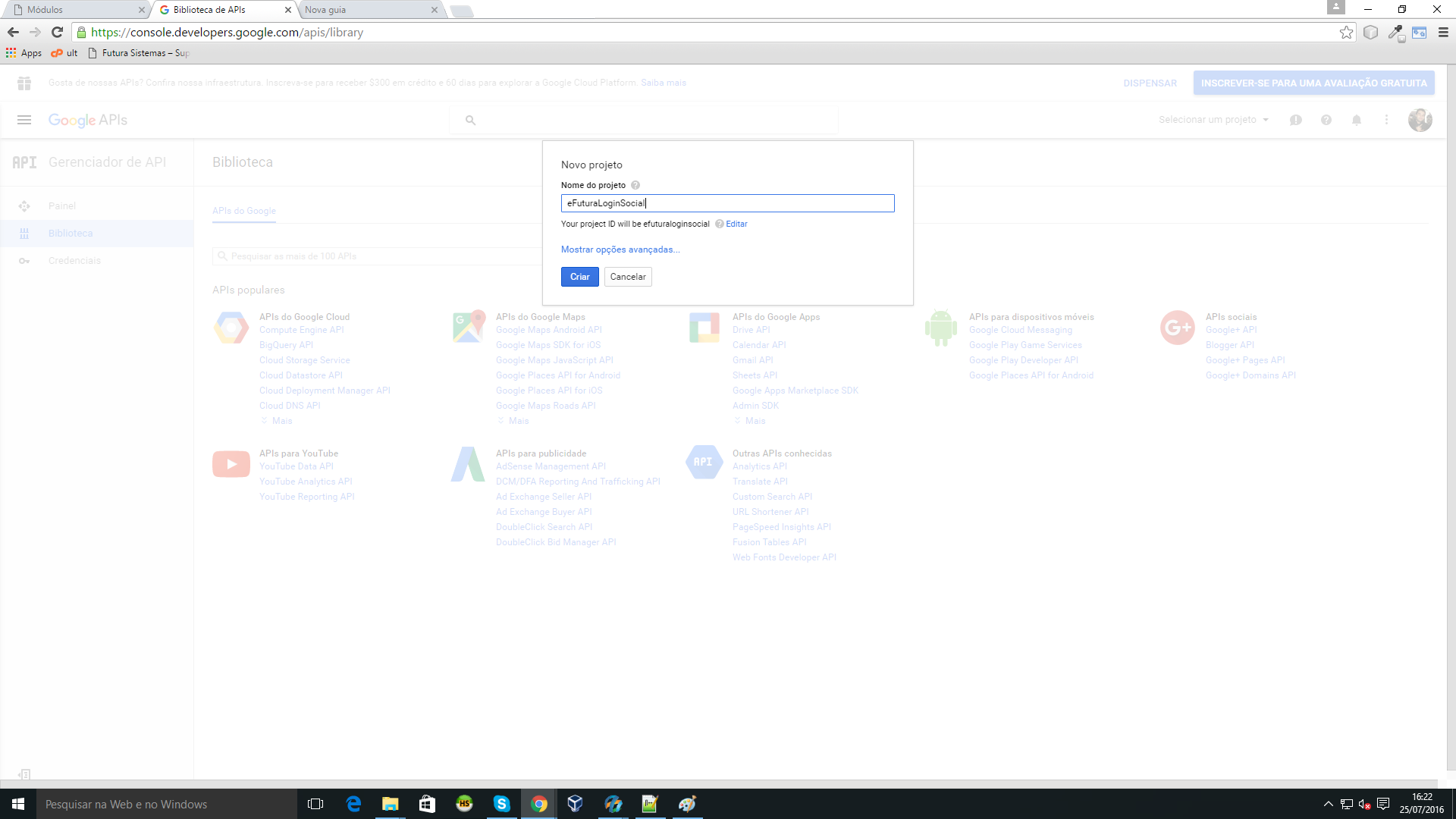This screenshot has height=819, width=1456.
Task: Open the Google APIs navigation menu icon
Action: (x=24, y=120)
